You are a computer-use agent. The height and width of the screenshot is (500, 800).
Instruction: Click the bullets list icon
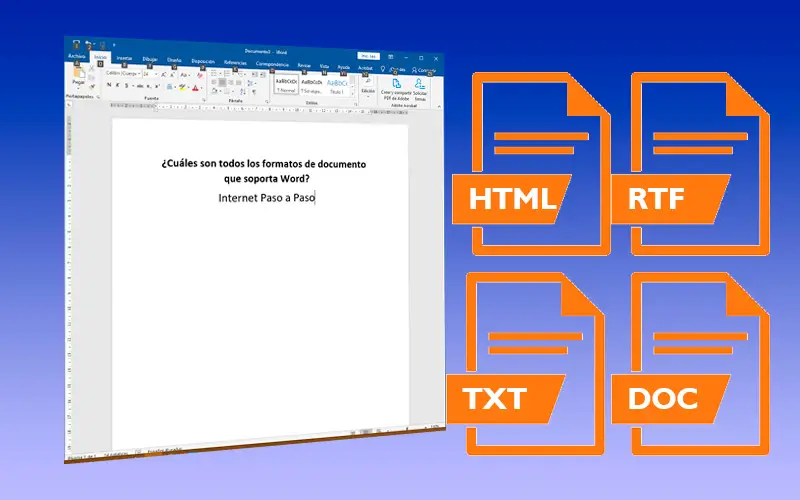[214, 73]
